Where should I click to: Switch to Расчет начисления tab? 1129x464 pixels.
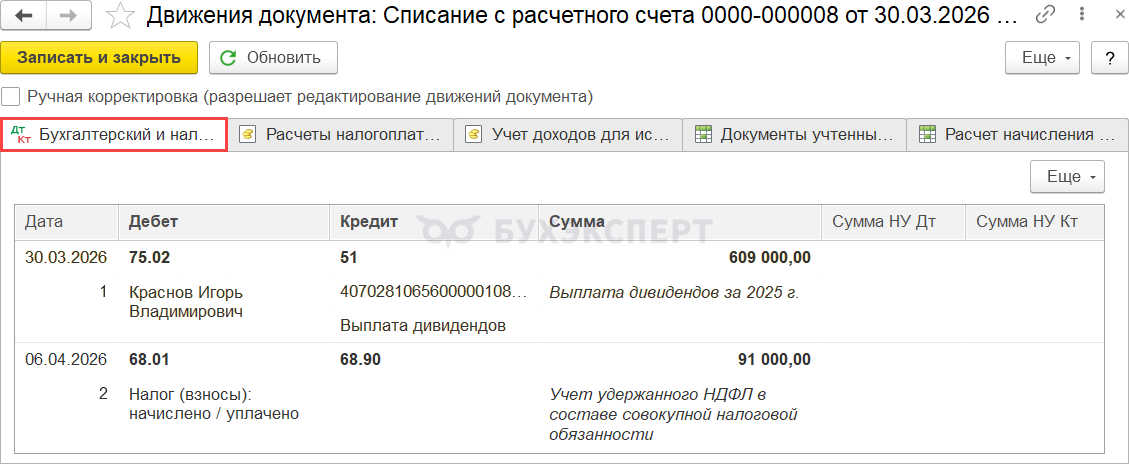(1017, 134)
